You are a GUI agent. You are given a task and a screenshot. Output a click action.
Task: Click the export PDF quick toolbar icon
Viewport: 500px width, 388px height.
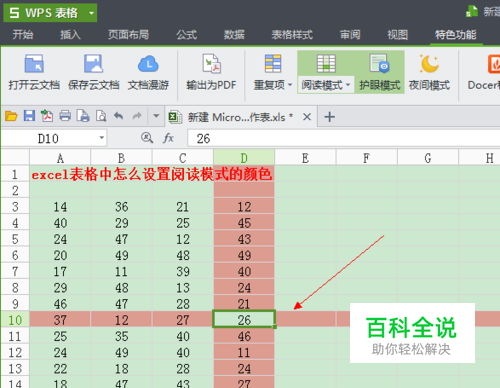[47, 116]
